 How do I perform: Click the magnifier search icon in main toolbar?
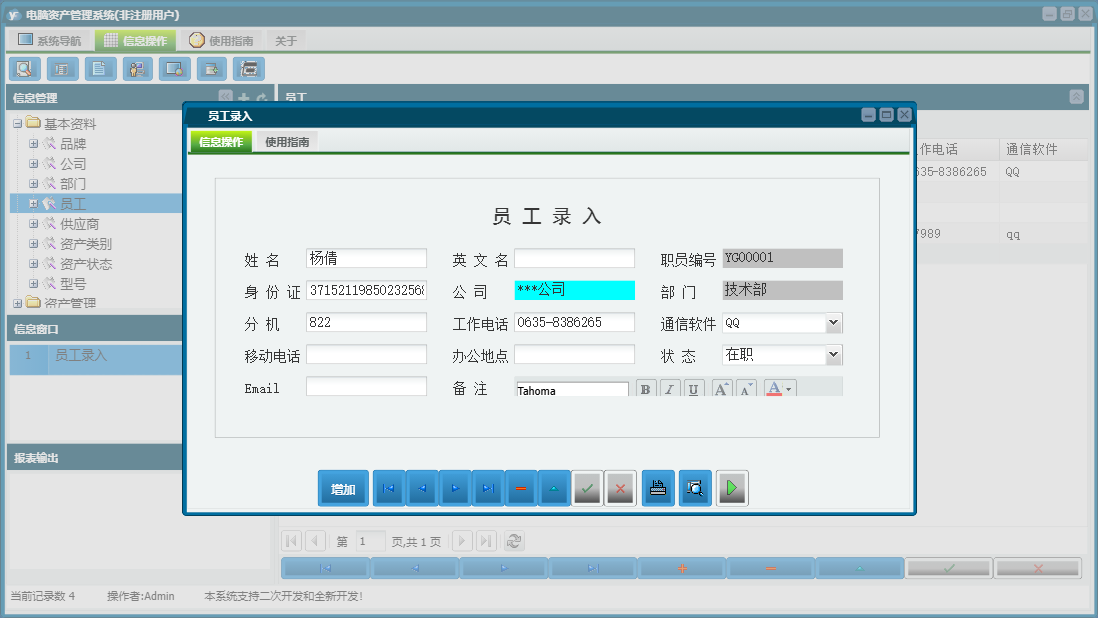tap(25, 69)
